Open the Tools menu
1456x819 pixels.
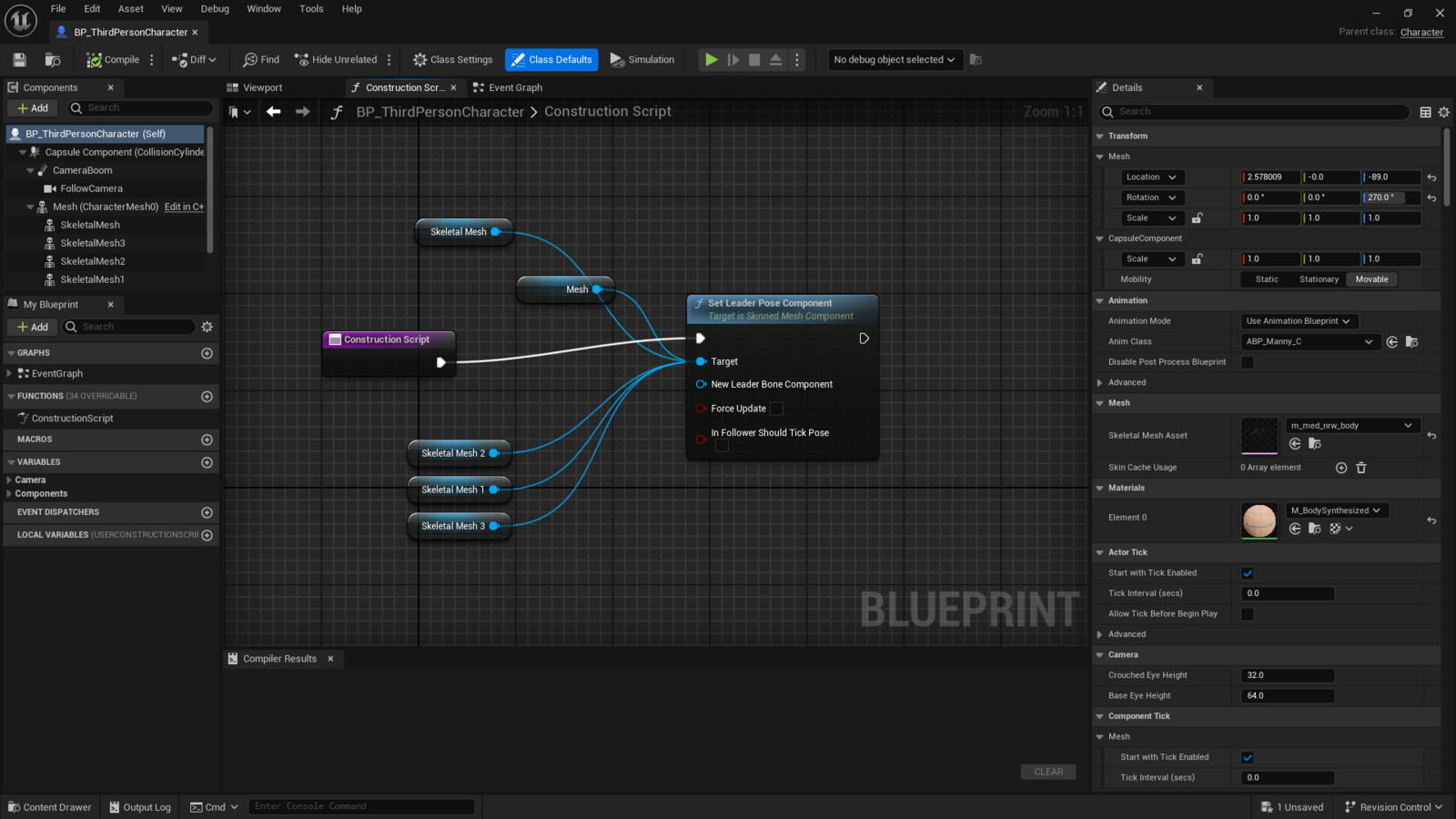[x=311, y=9]
